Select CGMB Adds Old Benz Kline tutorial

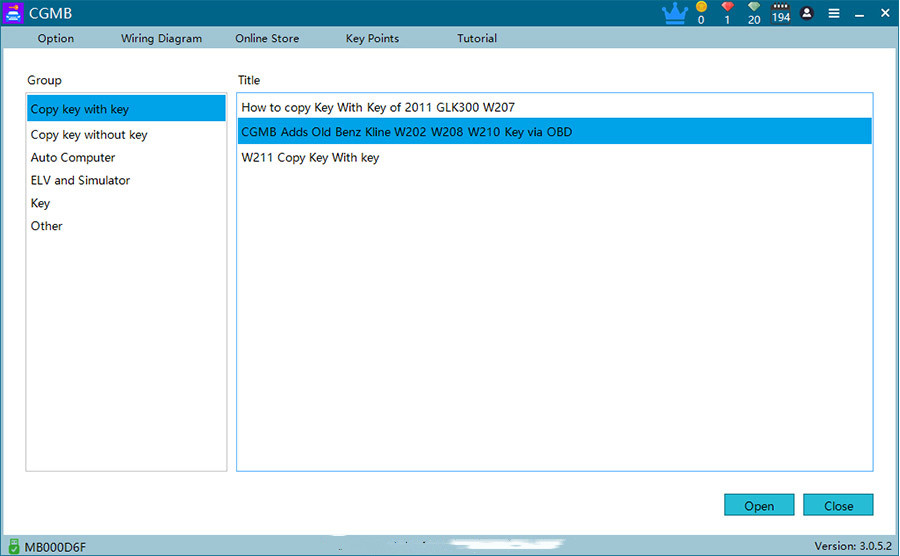554,131
